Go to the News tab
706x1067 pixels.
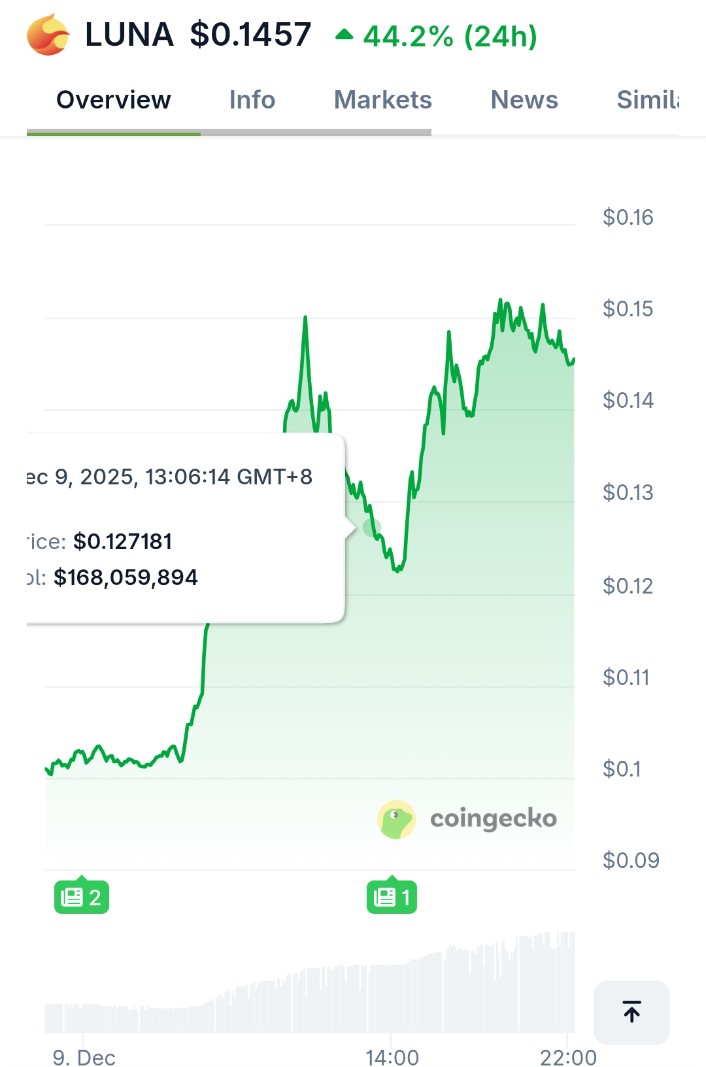(524, 100)
